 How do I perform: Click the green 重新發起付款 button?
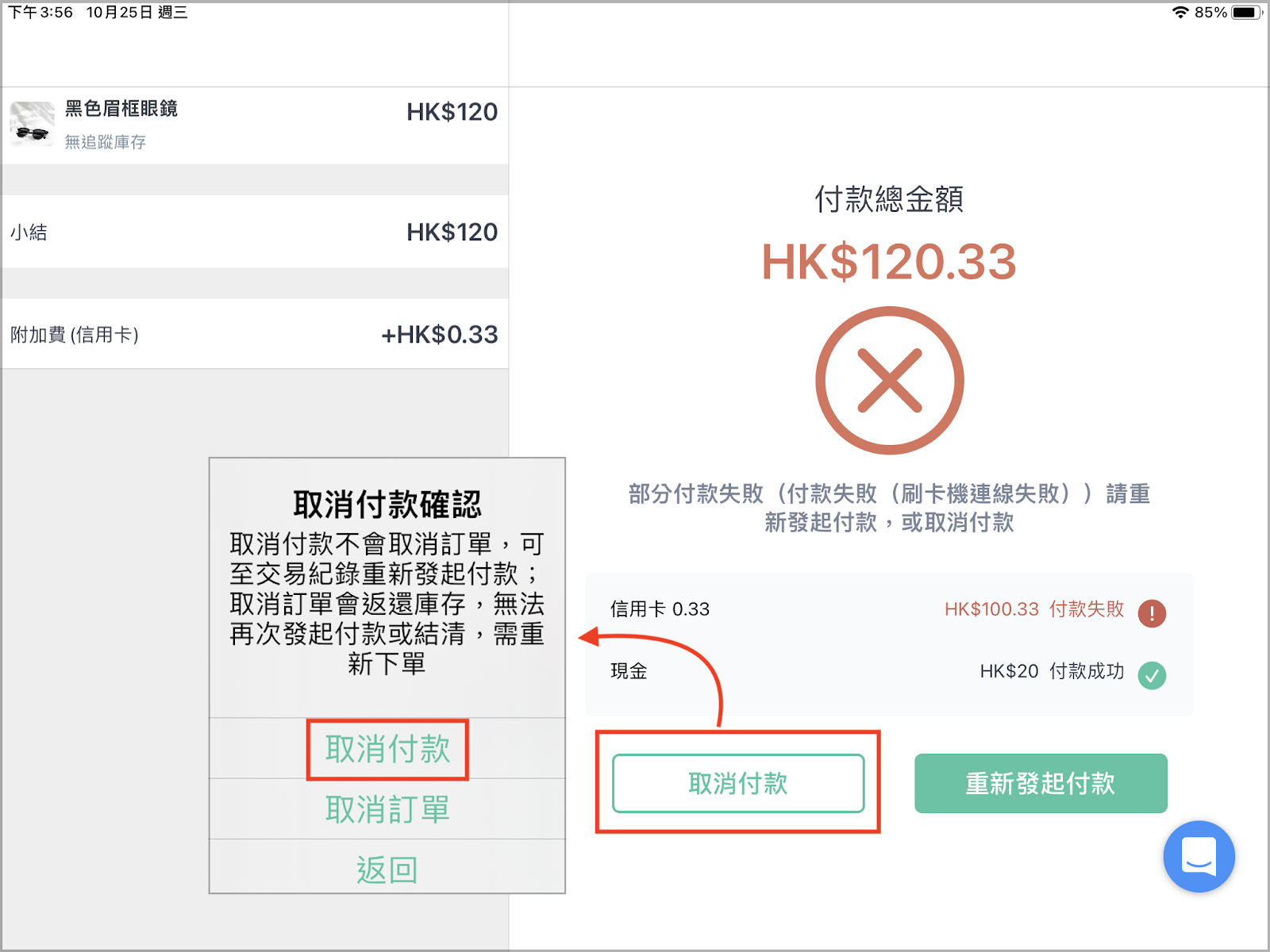(1041, 783)
